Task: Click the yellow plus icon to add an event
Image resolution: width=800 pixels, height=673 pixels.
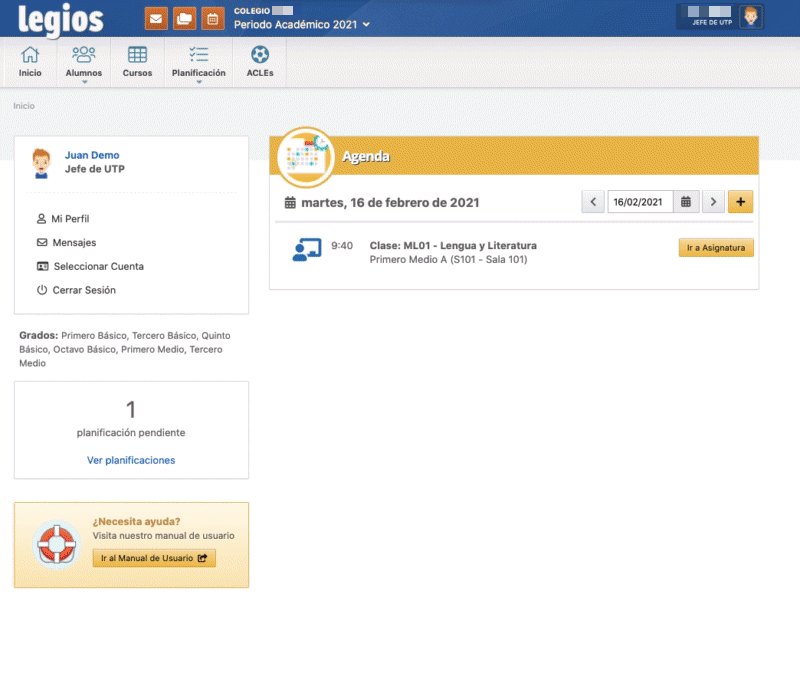Action: 740,201
